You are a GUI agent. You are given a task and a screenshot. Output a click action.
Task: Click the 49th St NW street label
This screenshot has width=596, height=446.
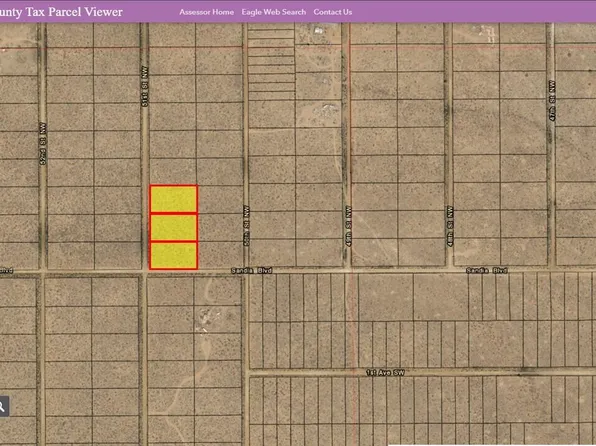click(x=349, y=226)
